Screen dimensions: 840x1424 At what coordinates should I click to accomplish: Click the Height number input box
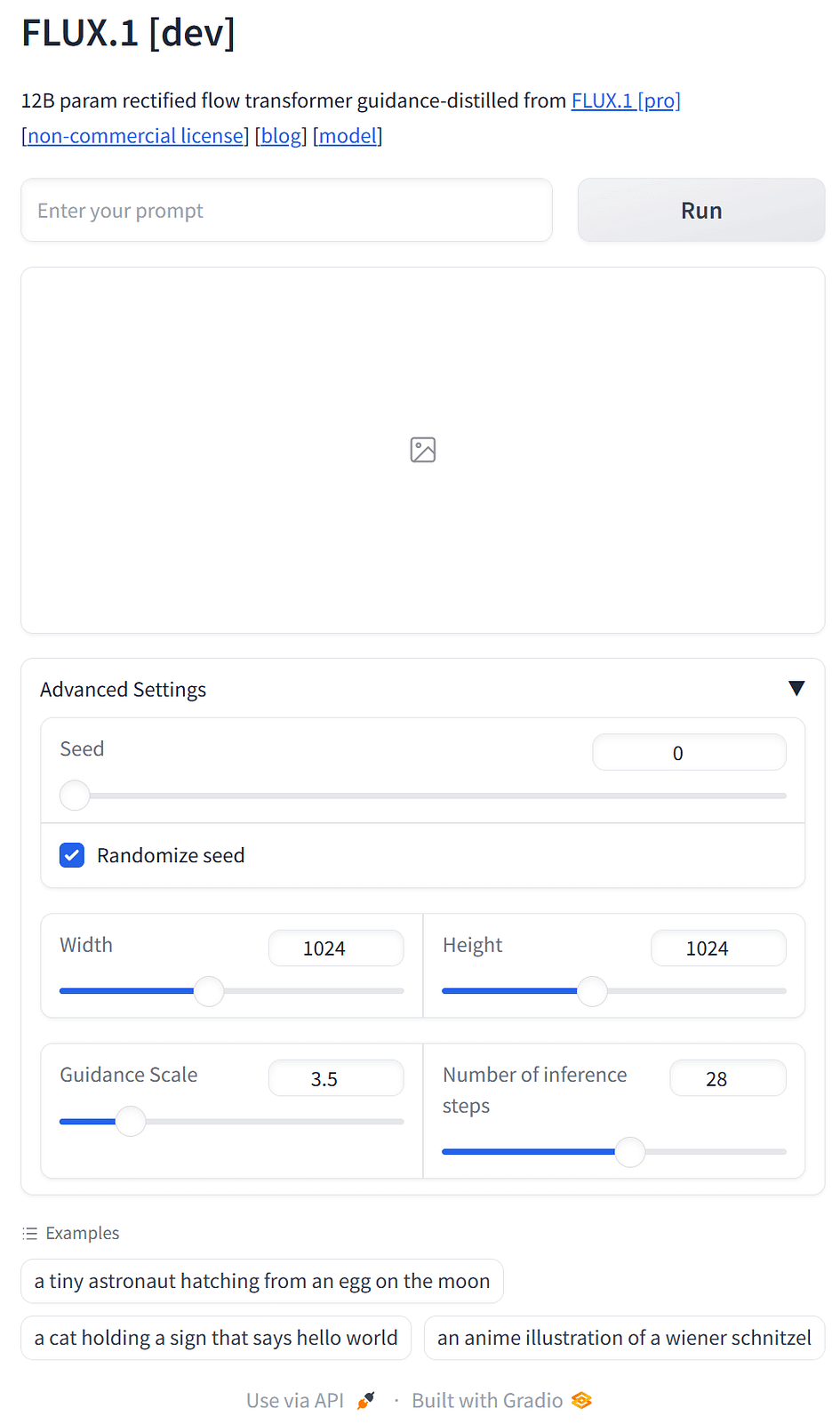pos(718,948)
